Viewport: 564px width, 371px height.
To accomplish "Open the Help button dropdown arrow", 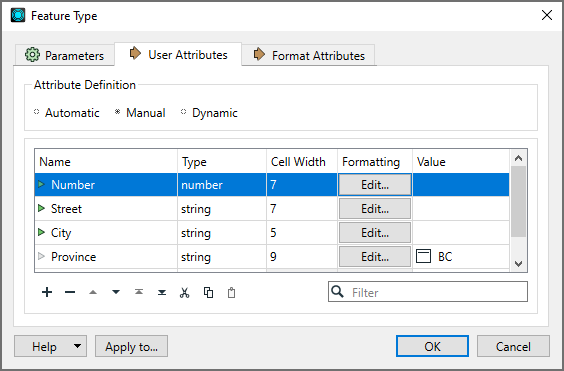I will (77, 346).
